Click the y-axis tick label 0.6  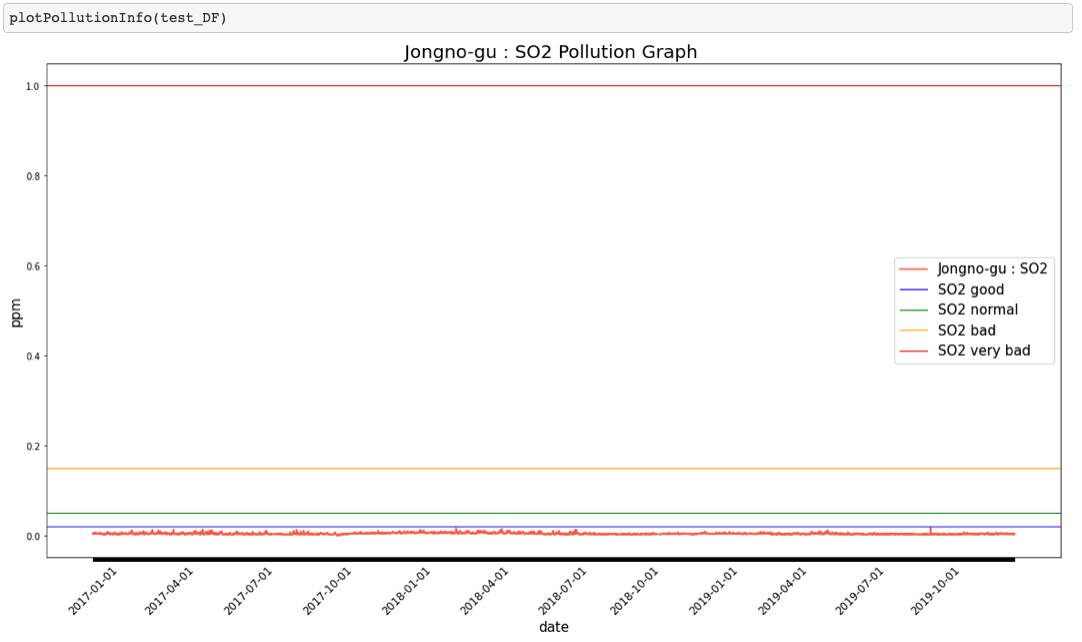tap(32, 266)
